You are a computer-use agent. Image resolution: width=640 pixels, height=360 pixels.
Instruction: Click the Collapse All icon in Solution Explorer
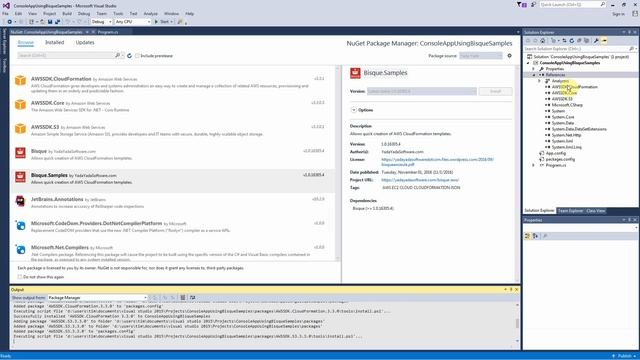[579, 41]
